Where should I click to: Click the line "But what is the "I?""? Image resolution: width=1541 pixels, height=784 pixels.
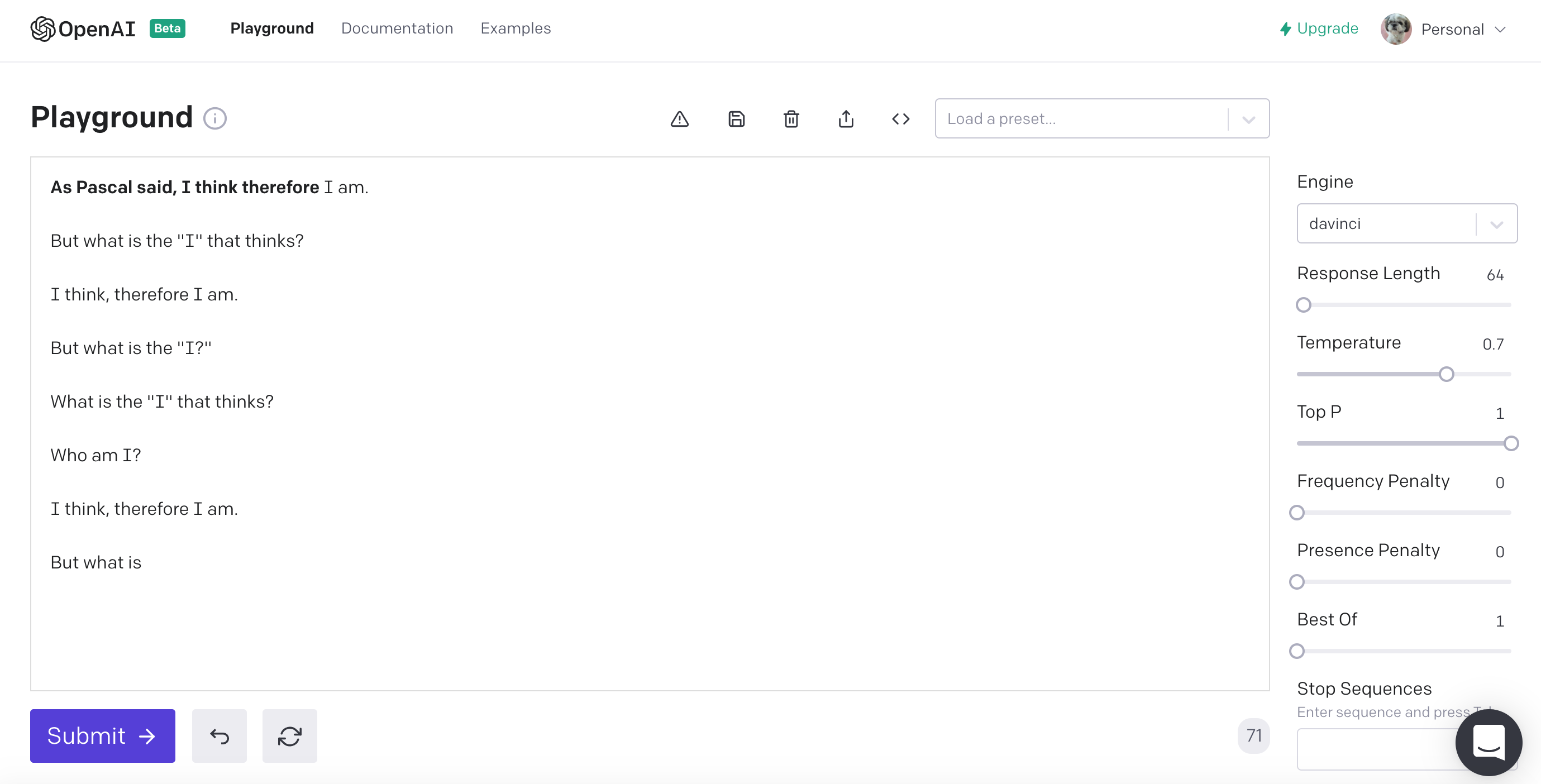pos(131,348)
